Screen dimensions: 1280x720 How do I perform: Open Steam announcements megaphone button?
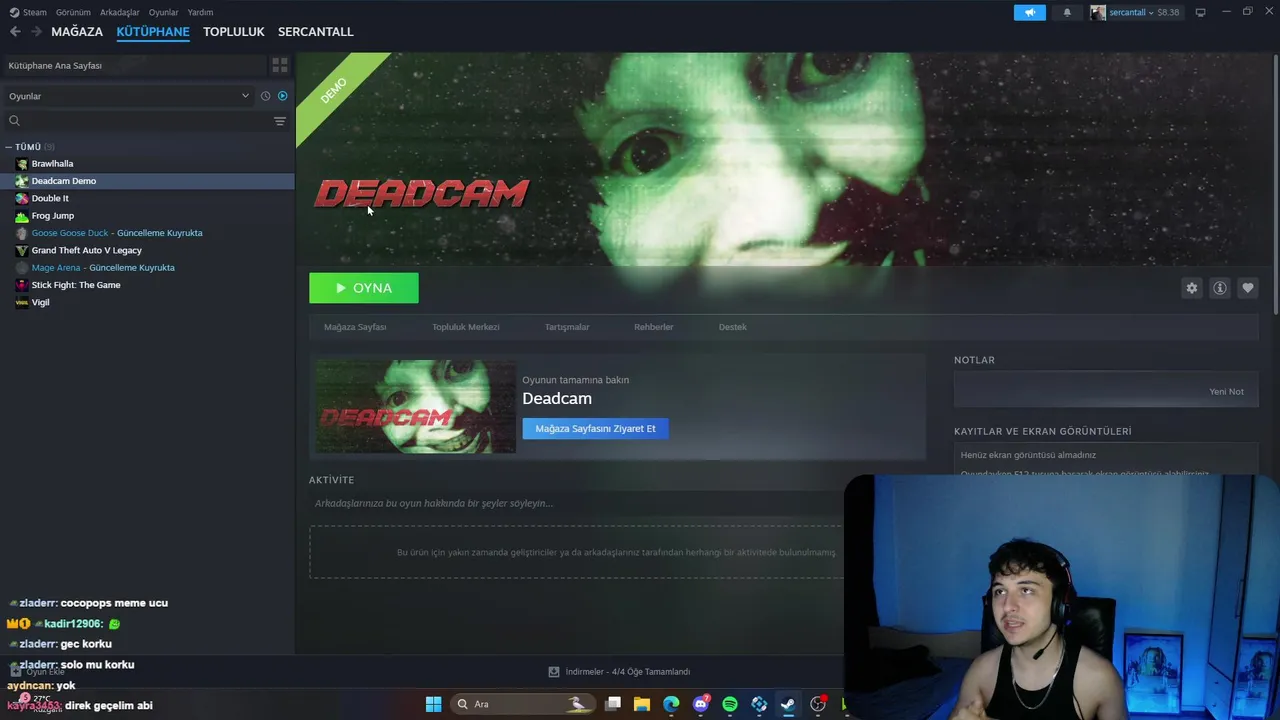click(1029, 12)
